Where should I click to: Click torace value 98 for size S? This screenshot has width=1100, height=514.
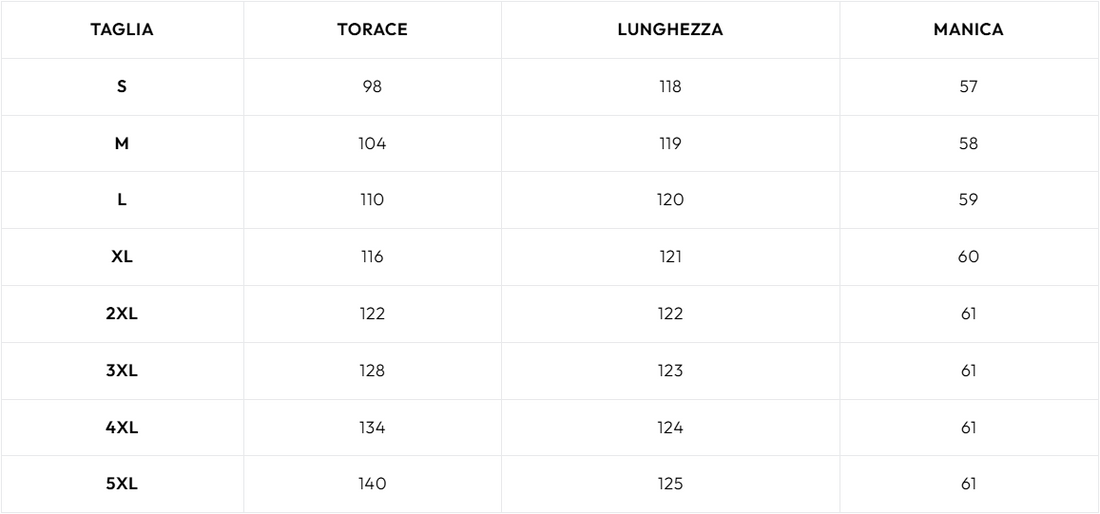[x=373, y=87]
